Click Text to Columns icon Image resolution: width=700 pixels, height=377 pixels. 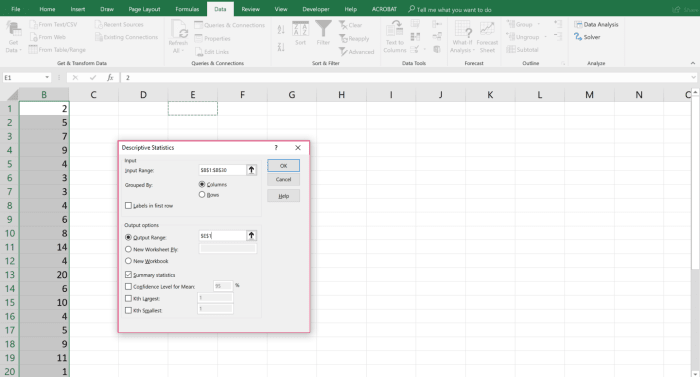[395, 29]
